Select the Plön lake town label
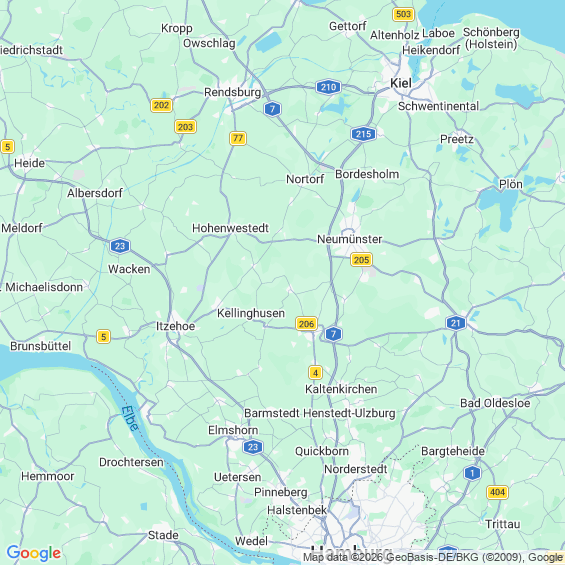 click(x=511, y=184)
